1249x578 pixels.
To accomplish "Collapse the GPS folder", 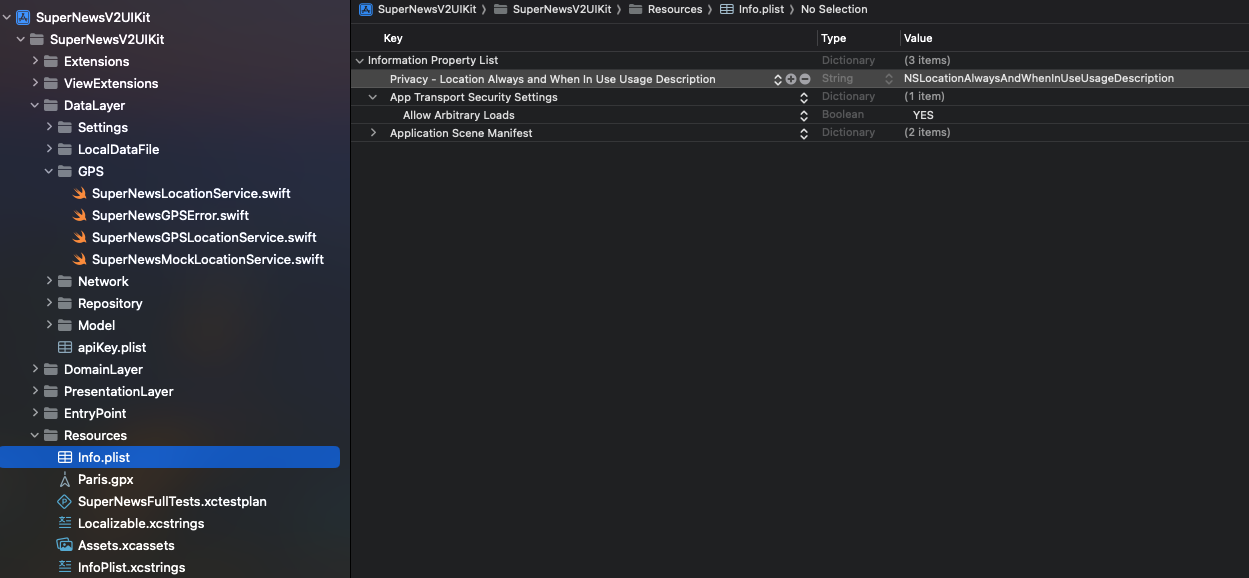I will pyautogui.click(x=49, y=171).
